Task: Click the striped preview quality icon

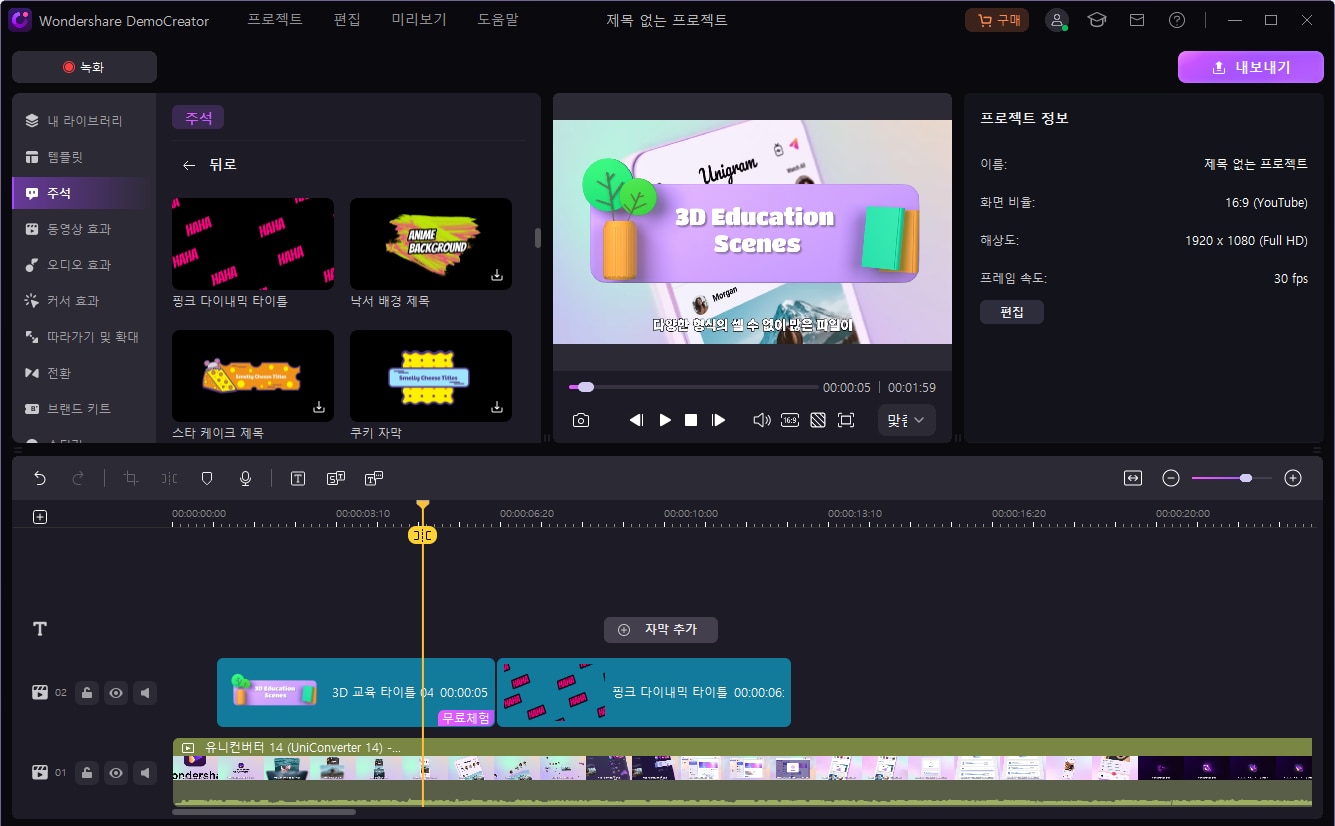Action: (818, 421)
